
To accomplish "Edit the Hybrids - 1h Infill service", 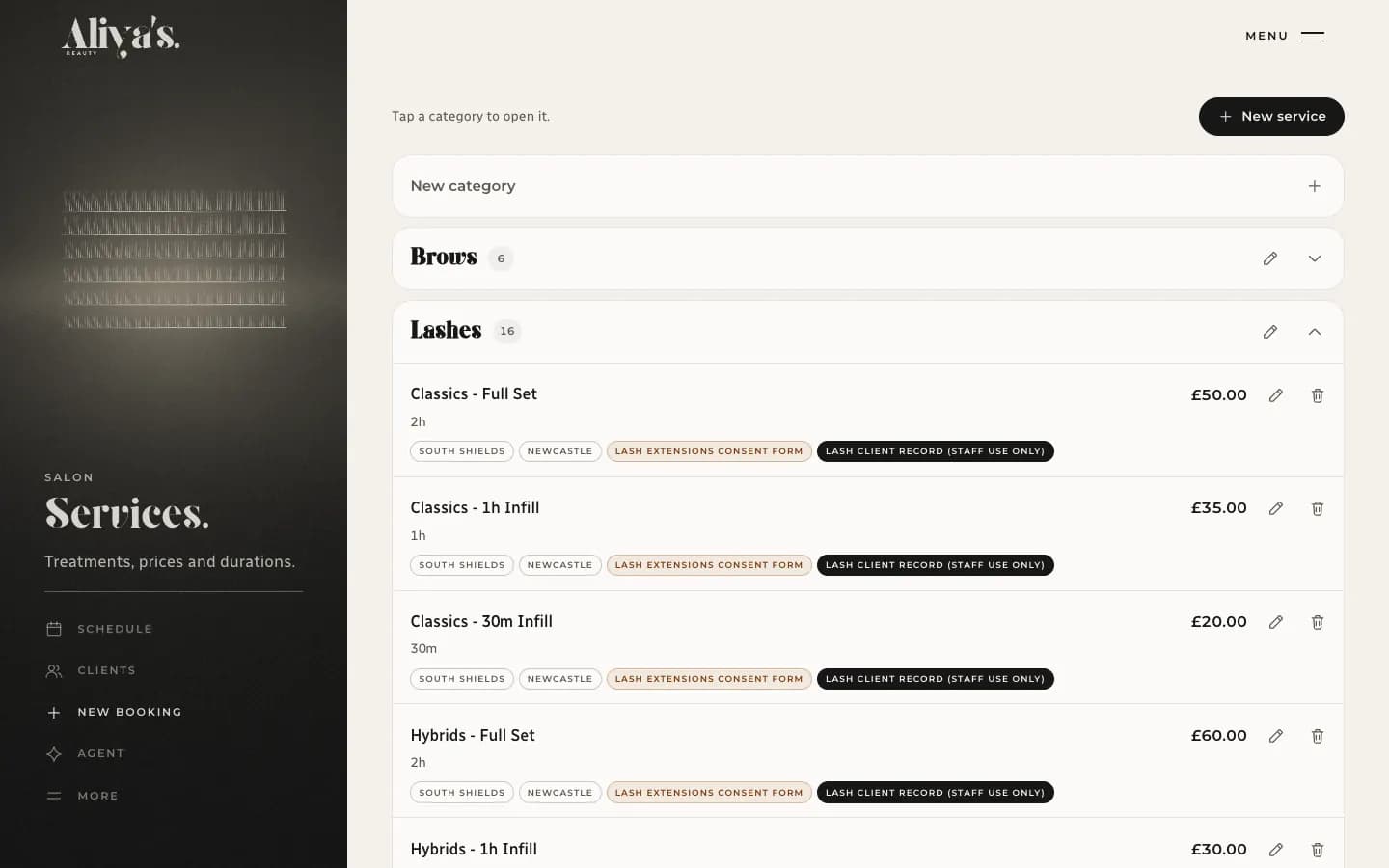I will 1276,850.
